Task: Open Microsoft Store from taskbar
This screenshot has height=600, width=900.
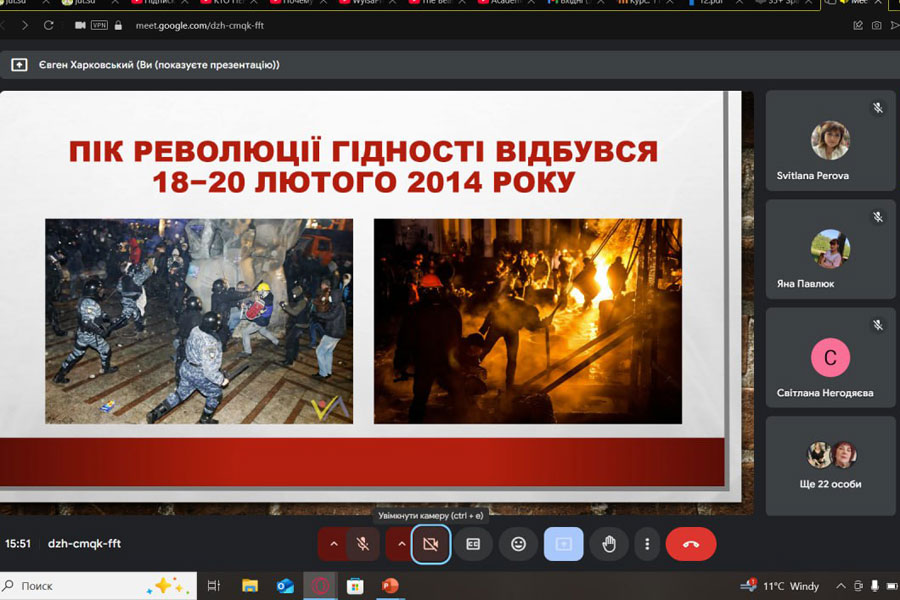Action: (x=355, y=586)
